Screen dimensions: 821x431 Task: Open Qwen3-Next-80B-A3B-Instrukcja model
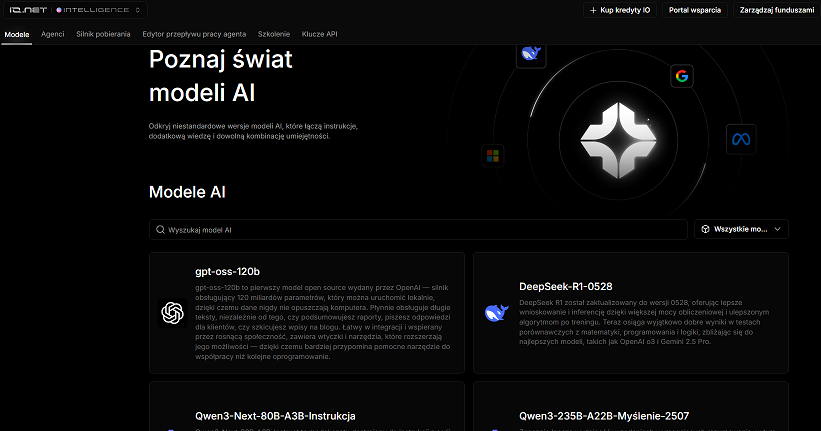(x=275, y=416)
